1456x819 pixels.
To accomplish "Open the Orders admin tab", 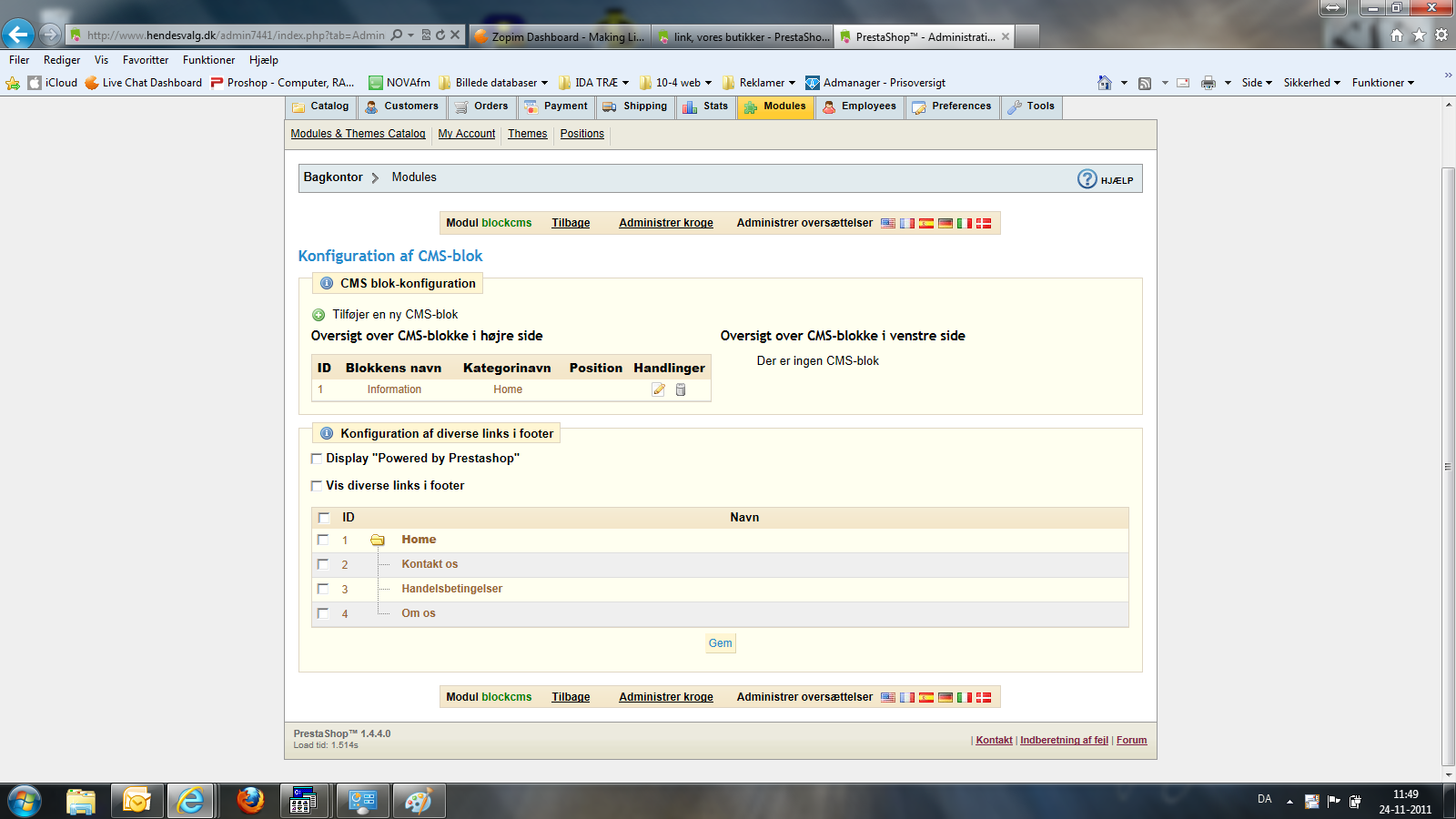I will [481, 106].
